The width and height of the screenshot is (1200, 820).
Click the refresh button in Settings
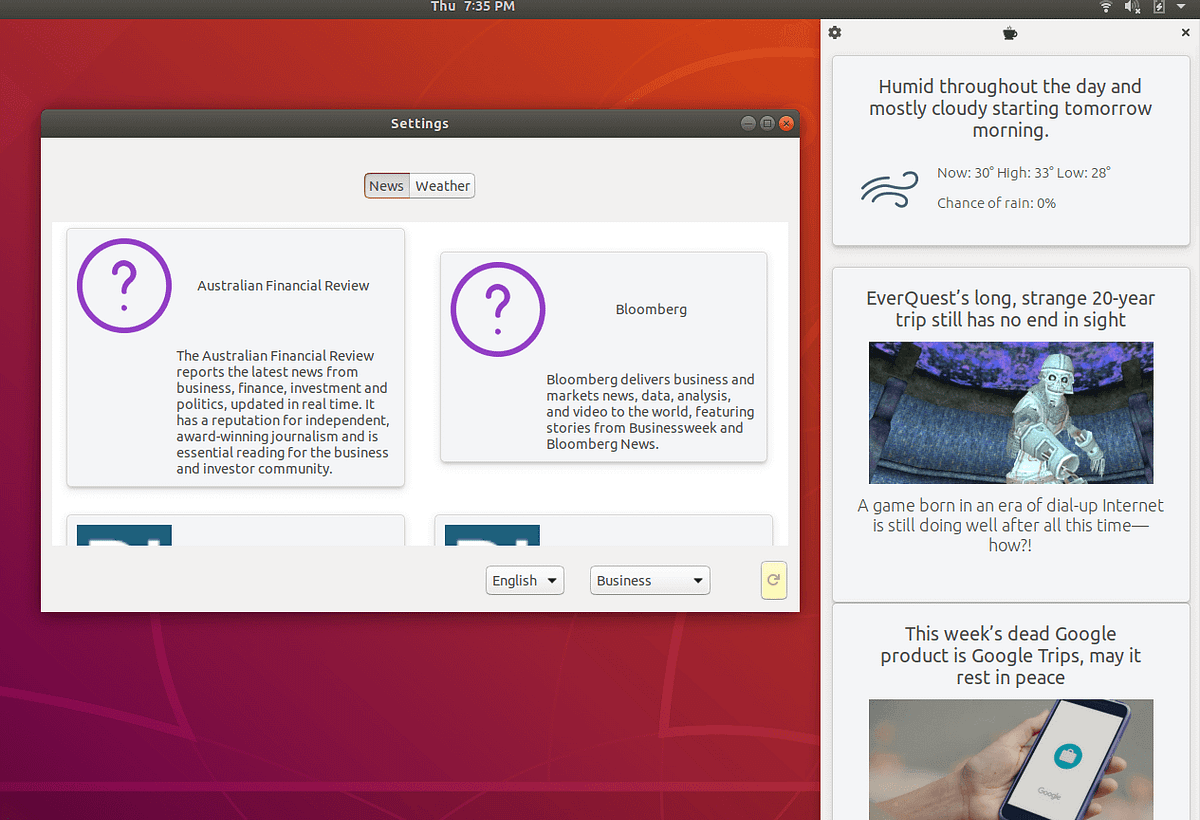pyautogui.click(x=774, y=580)
